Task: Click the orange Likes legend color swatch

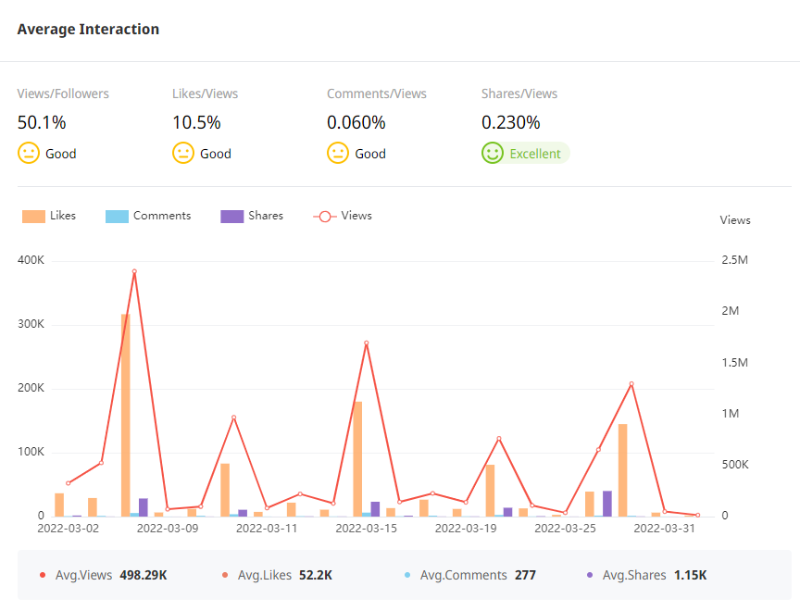Action: click(34, 216)
